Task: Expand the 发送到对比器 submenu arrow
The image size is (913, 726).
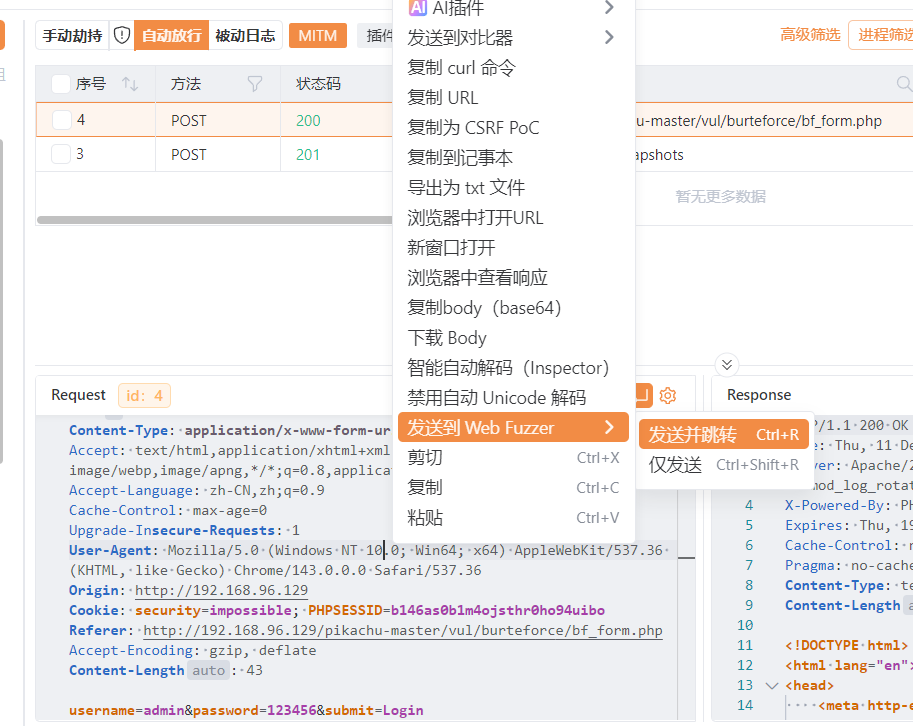Action: point(608,37)
